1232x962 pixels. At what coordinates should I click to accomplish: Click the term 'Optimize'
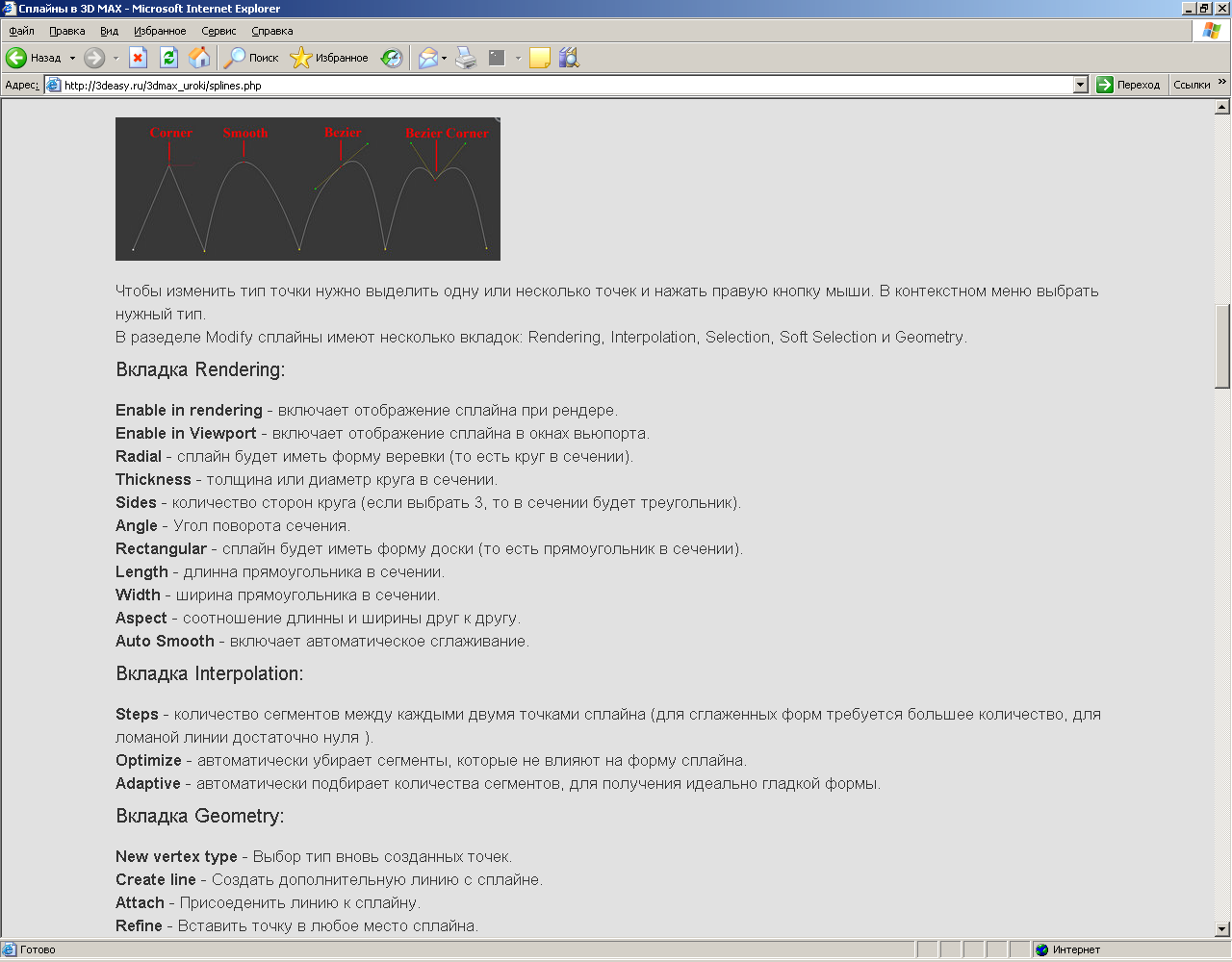click(x=148, y=761)
